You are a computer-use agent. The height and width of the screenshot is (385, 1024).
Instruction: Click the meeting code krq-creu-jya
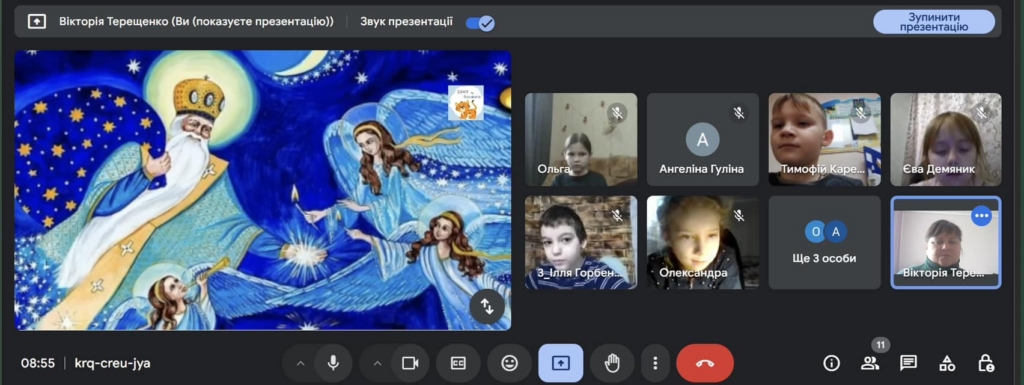(112, 363)
